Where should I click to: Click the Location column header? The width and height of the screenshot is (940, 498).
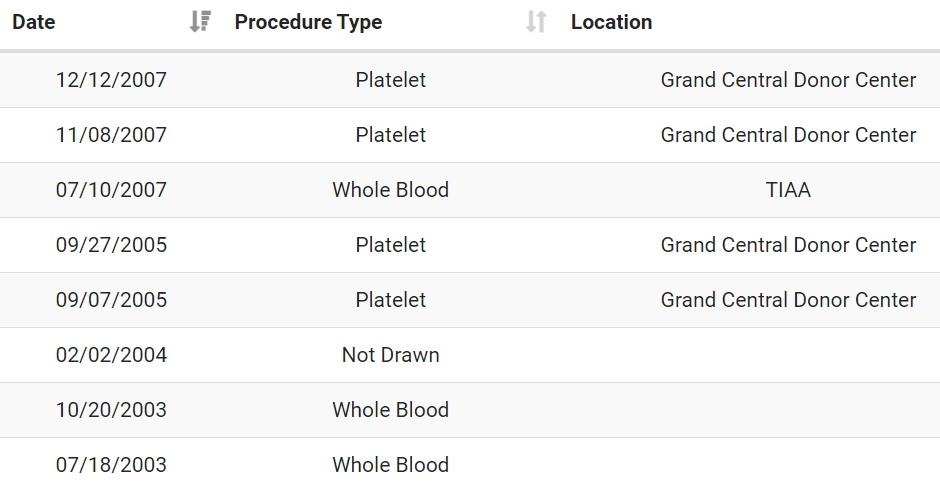611,22
